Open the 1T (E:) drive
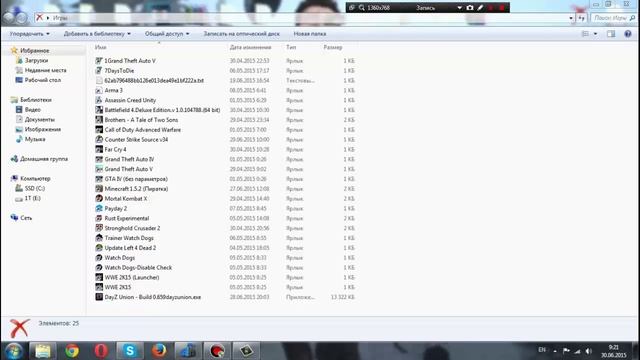This screenshot has height=360, width=640. [32, 198]
